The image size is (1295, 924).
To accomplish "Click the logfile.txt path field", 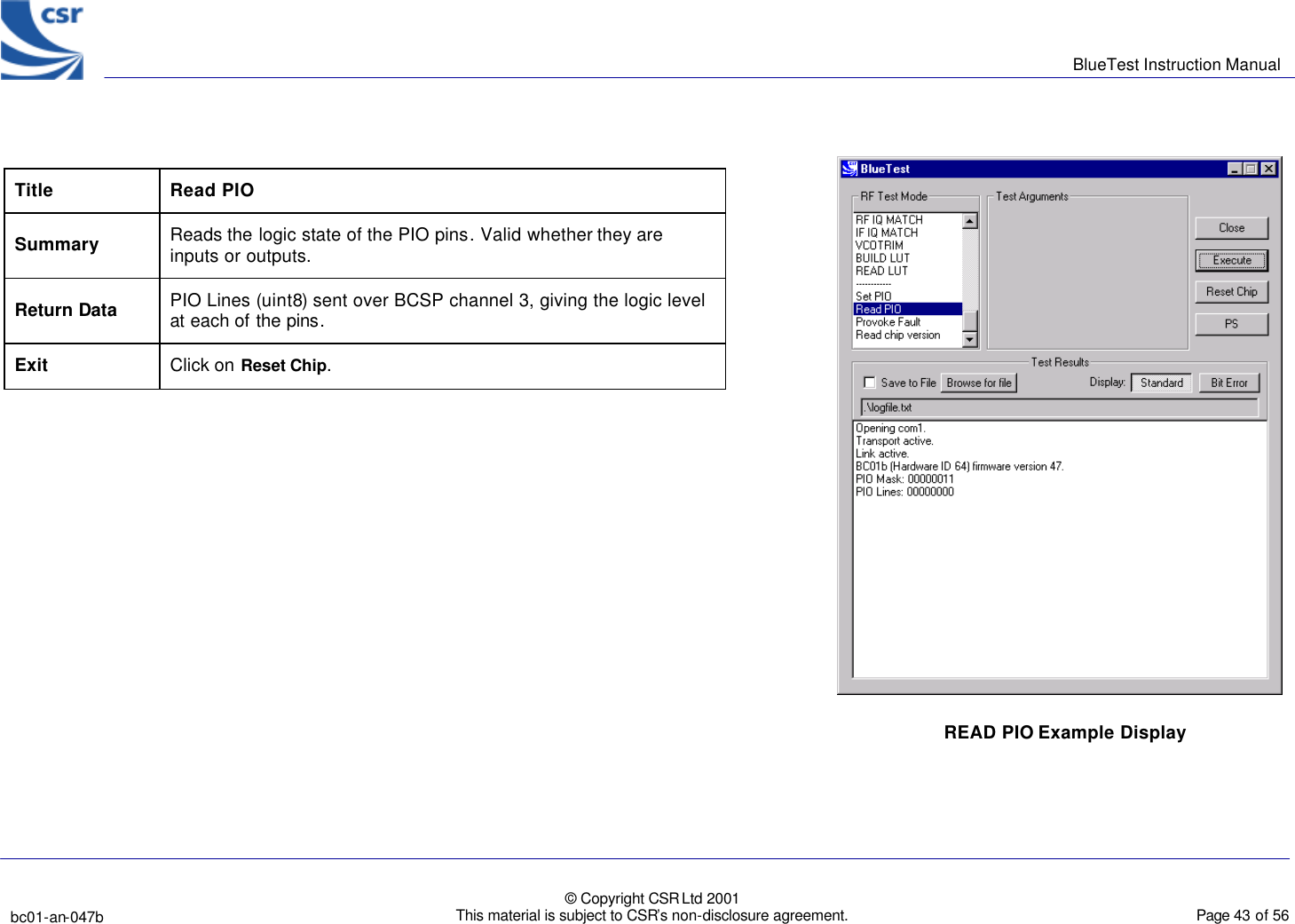I will point(1060,407).
